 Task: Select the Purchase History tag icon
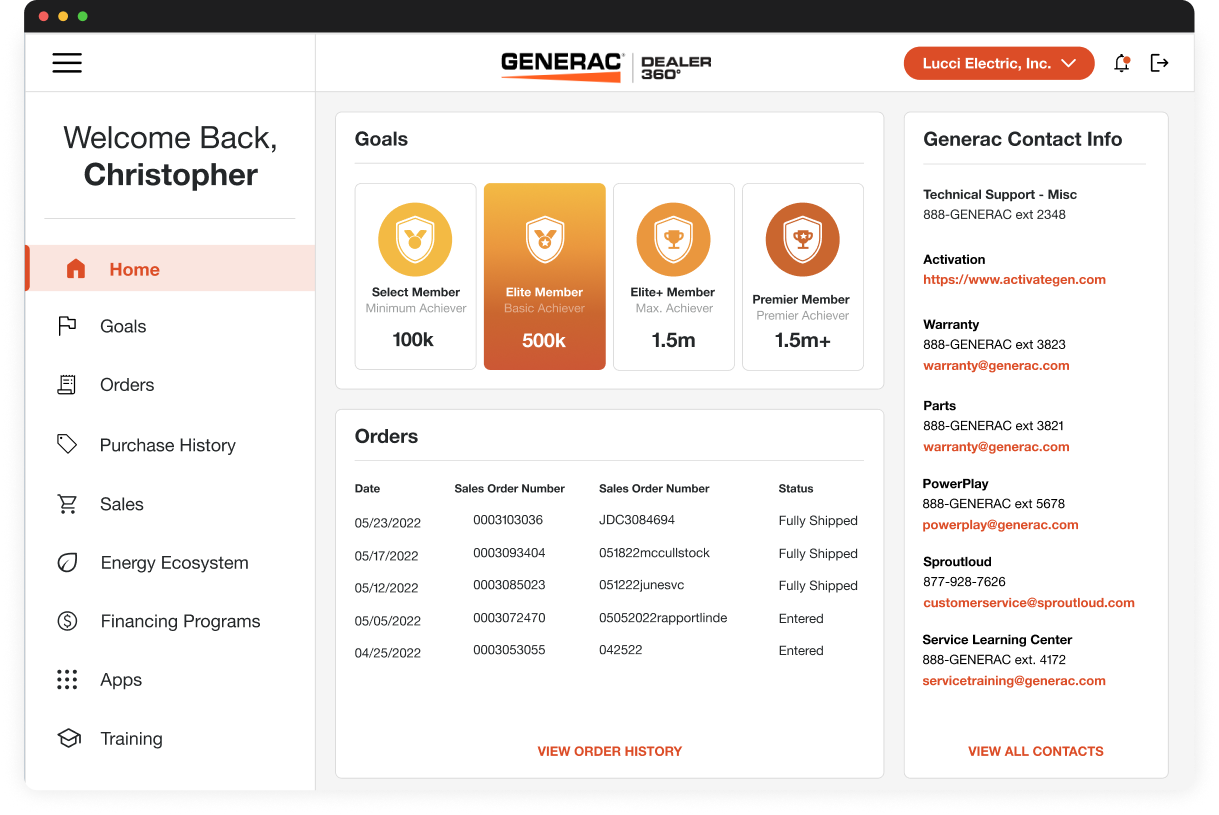[x=67, y=444]
